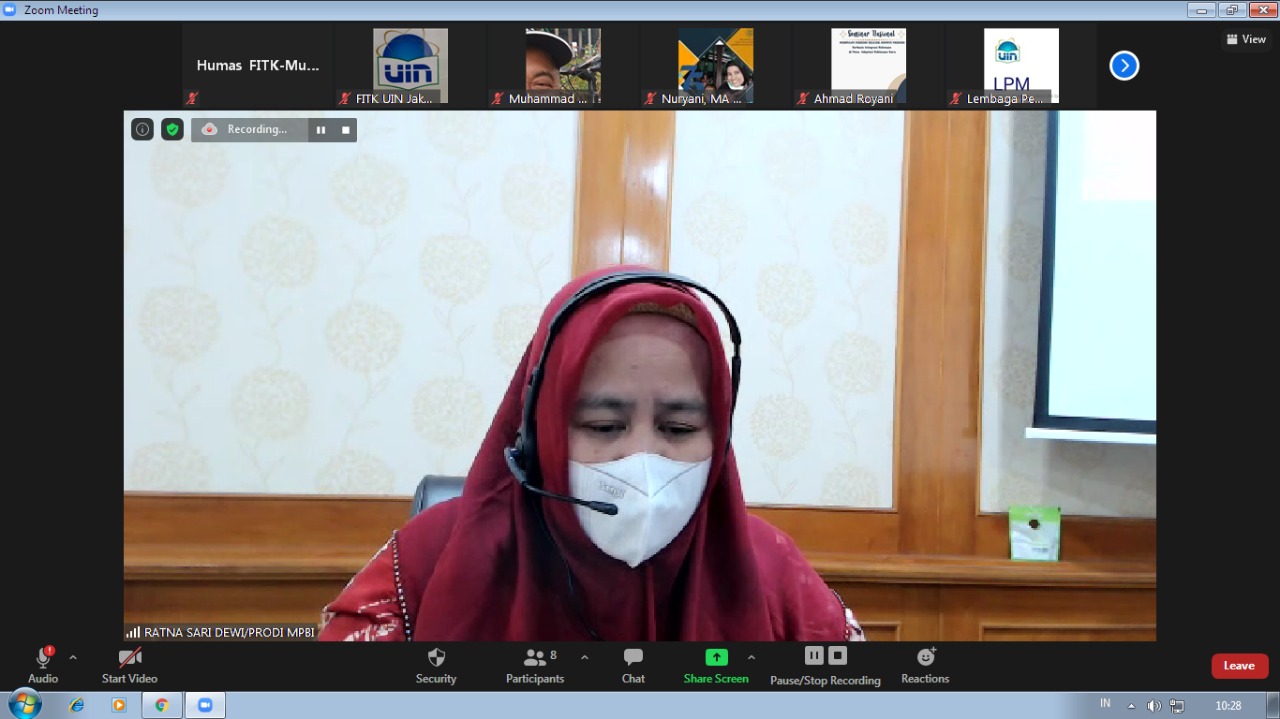Expand the arrow next to Participants

(x=584, y=657)
